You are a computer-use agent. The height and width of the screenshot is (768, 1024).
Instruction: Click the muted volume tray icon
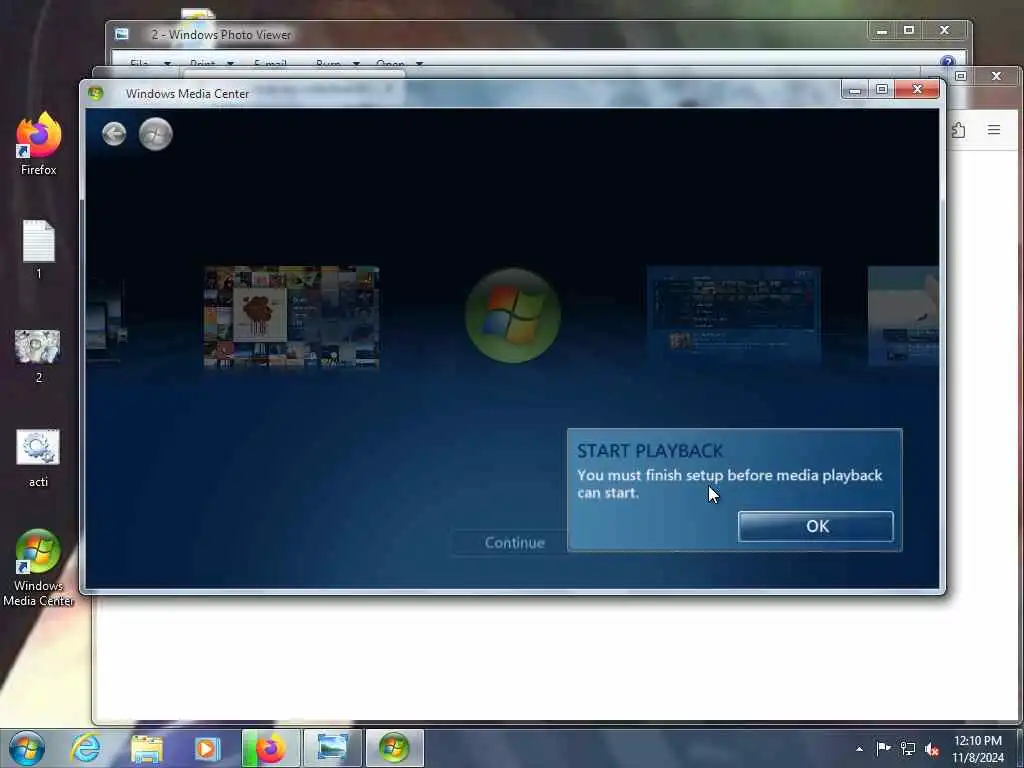click(x=932, y=749)
